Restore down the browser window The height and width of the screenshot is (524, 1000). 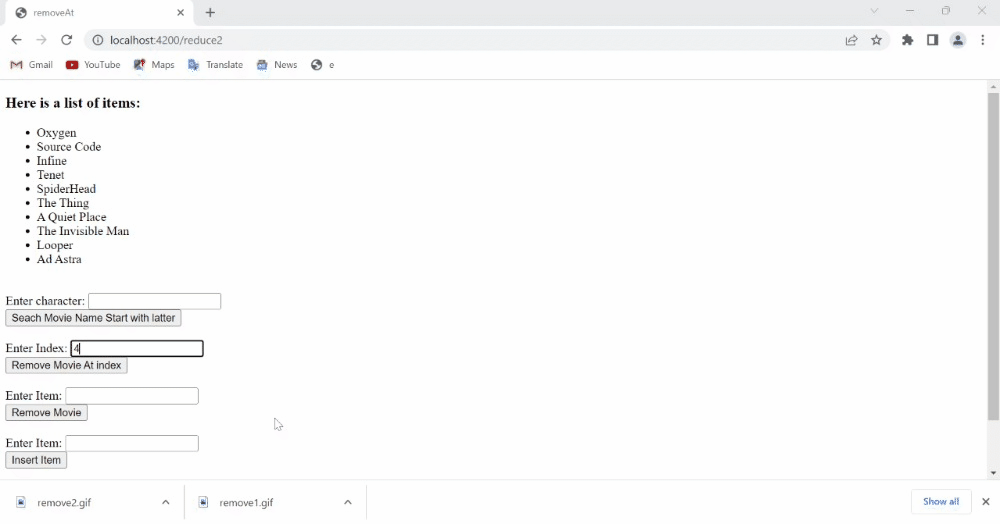click(x=946, y=11)
